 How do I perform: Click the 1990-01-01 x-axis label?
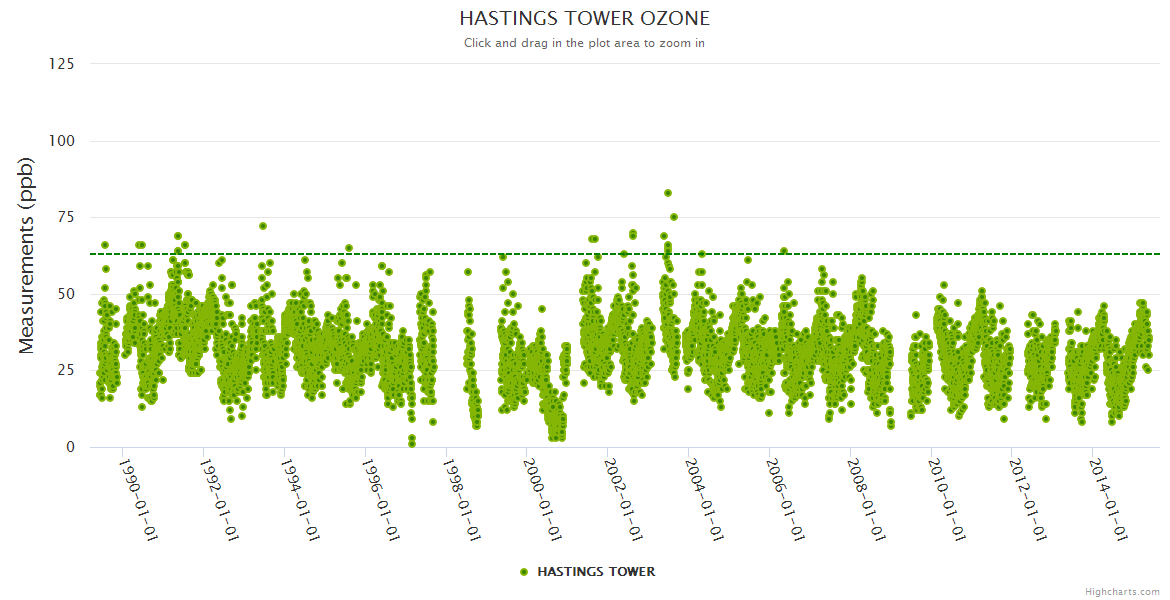click(x=139, y=499)
